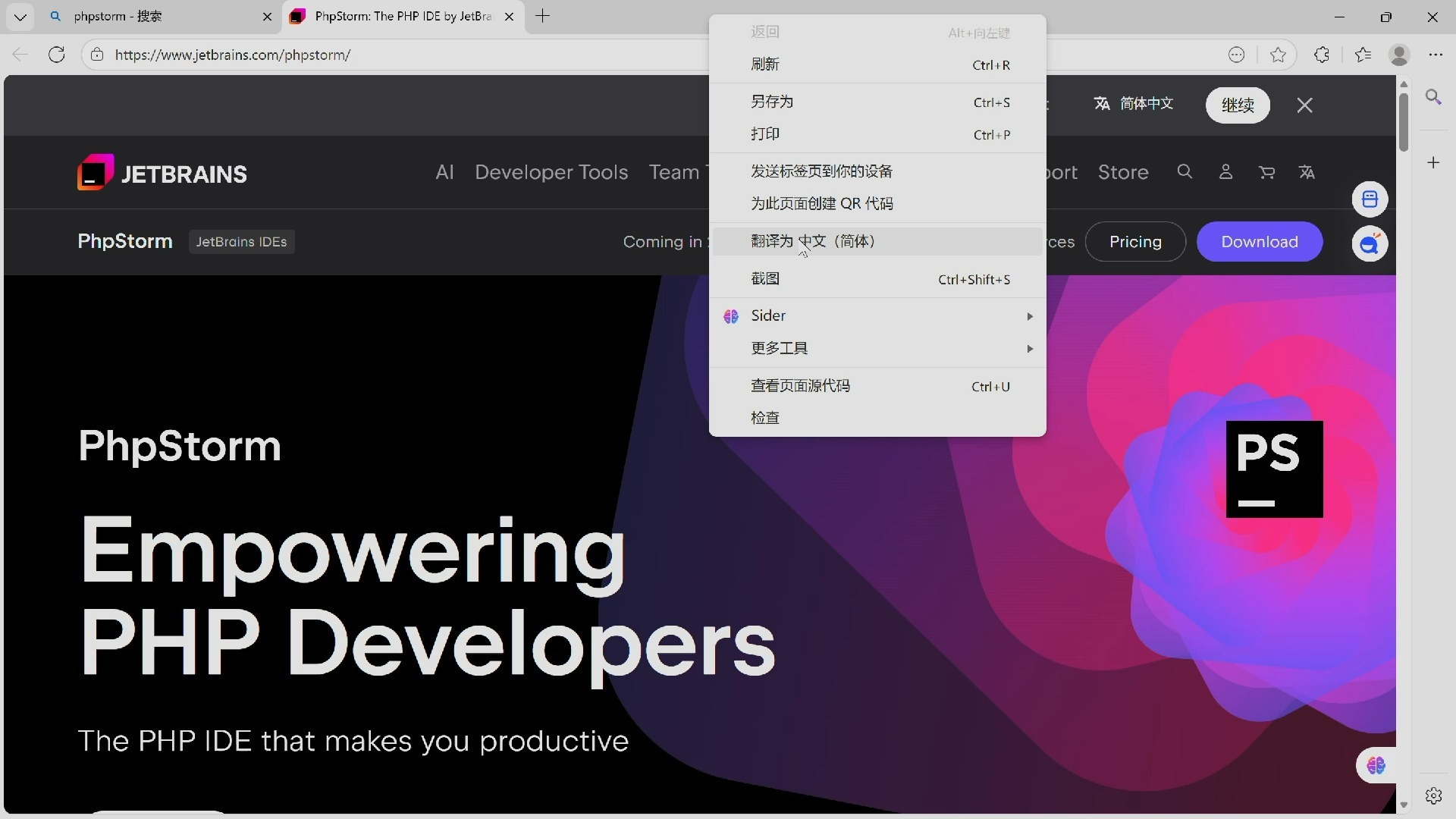The width and height of the screenshot is (1456, 819).
Task: Dismiss the language banner X
Action: [x=1304, y=105]
